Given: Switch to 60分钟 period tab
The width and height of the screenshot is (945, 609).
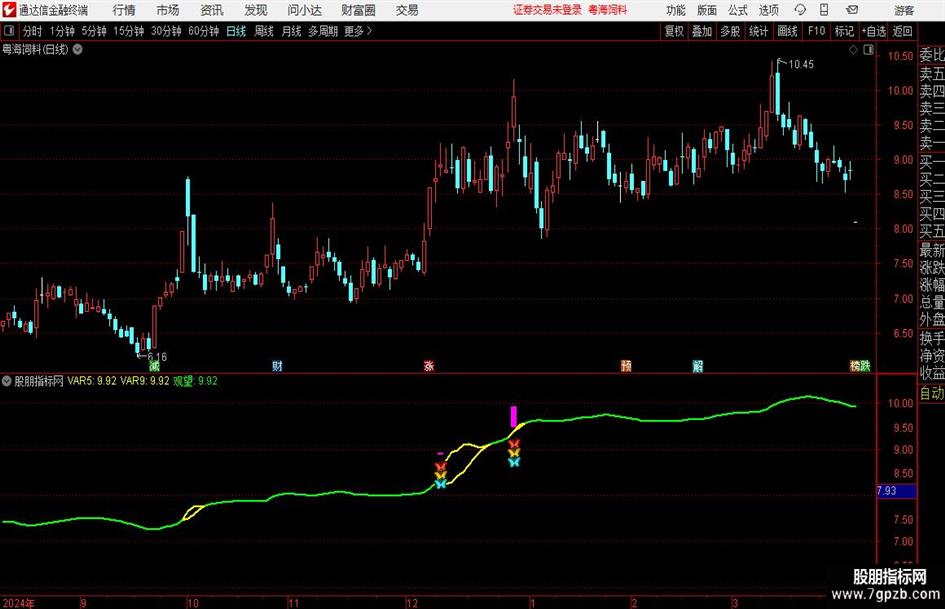Looking at the screenshot, I should 204,31.
